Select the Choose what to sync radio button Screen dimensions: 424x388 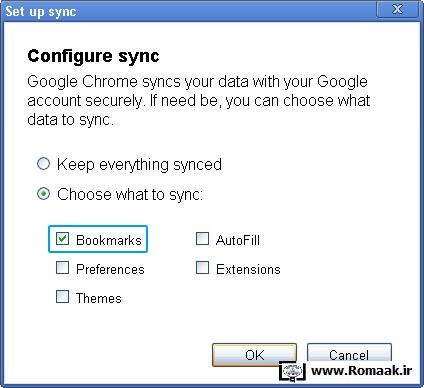[x=43, y=194]
